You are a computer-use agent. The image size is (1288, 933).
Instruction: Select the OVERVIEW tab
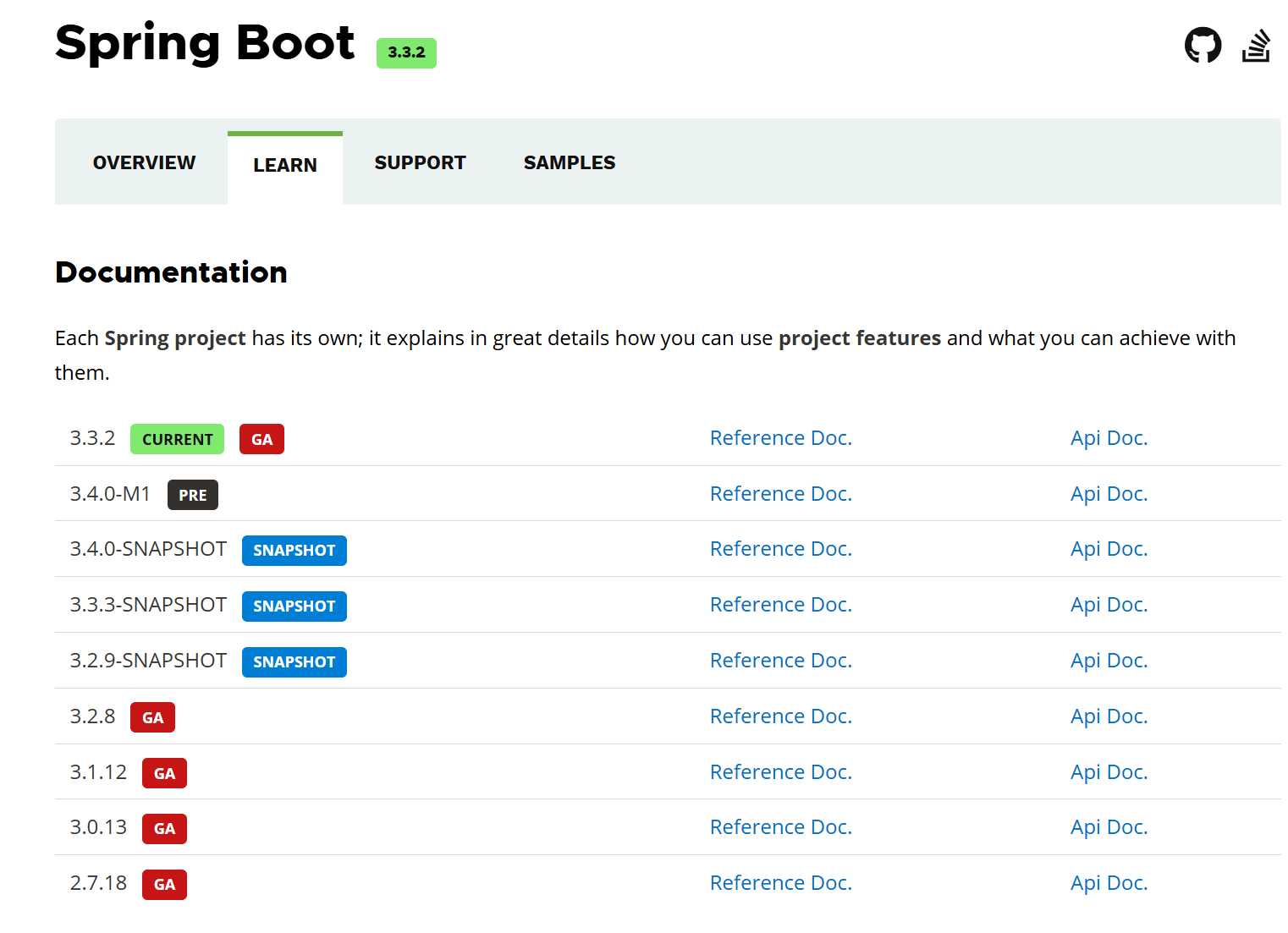click(x=144, y=162)
